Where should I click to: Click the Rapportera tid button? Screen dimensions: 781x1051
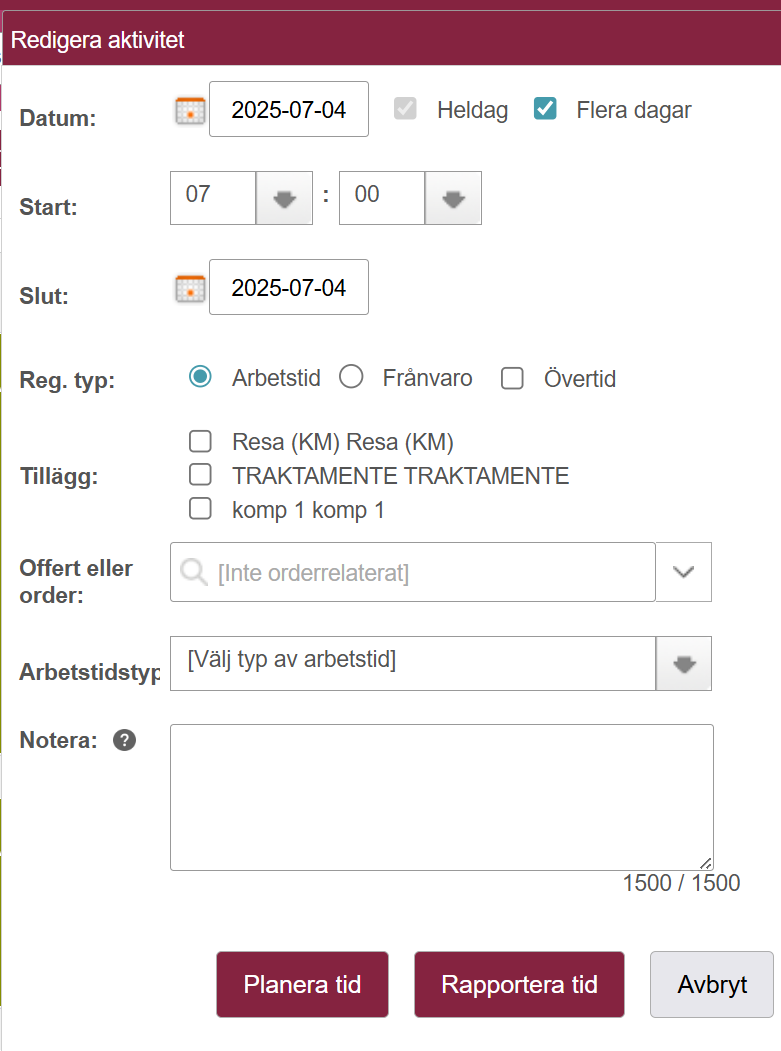pyautogui.click(x=520, y=985)
